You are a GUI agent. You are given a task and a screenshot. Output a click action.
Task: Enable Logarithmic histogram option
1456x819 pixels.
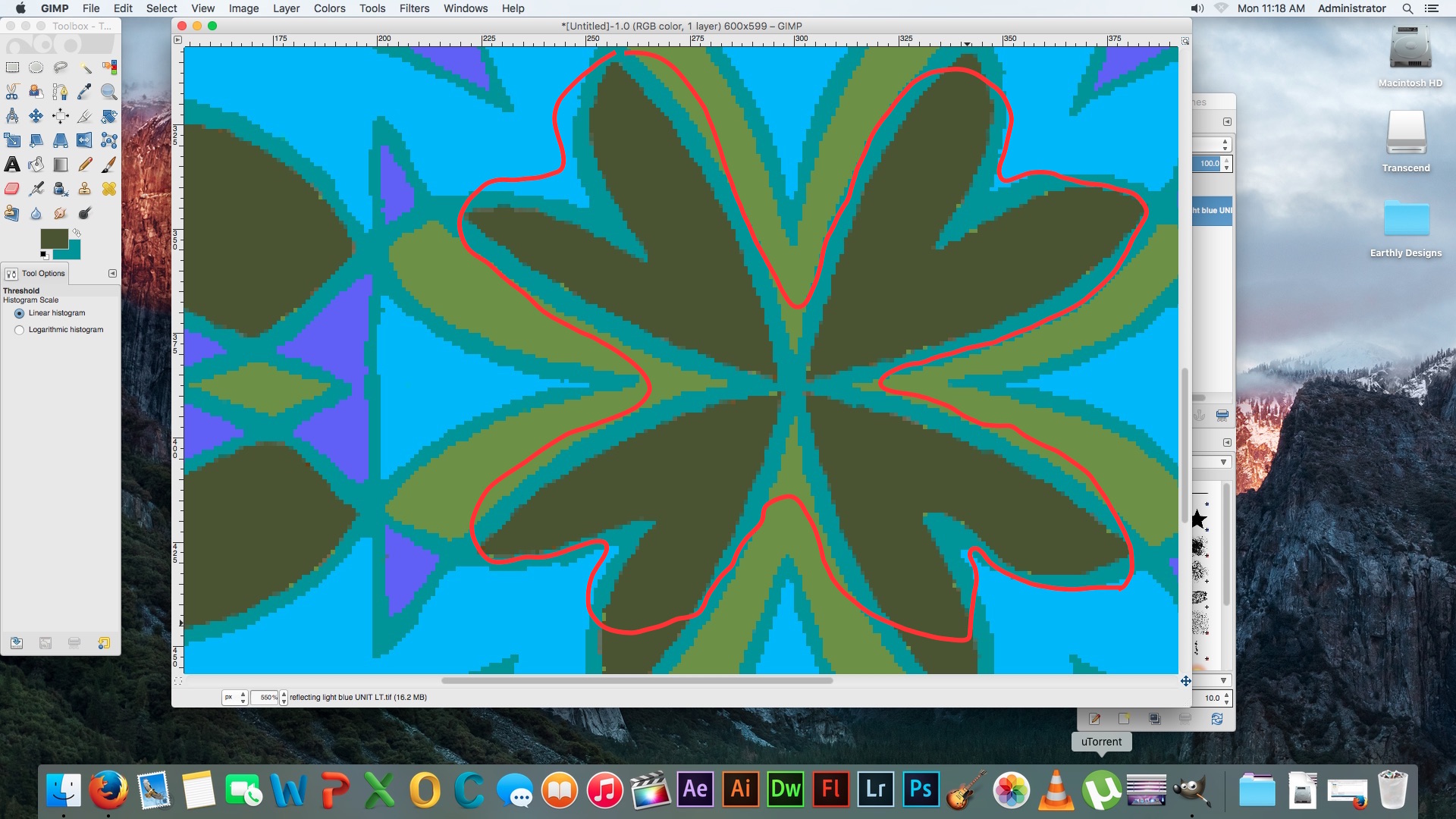coord(20,330)
